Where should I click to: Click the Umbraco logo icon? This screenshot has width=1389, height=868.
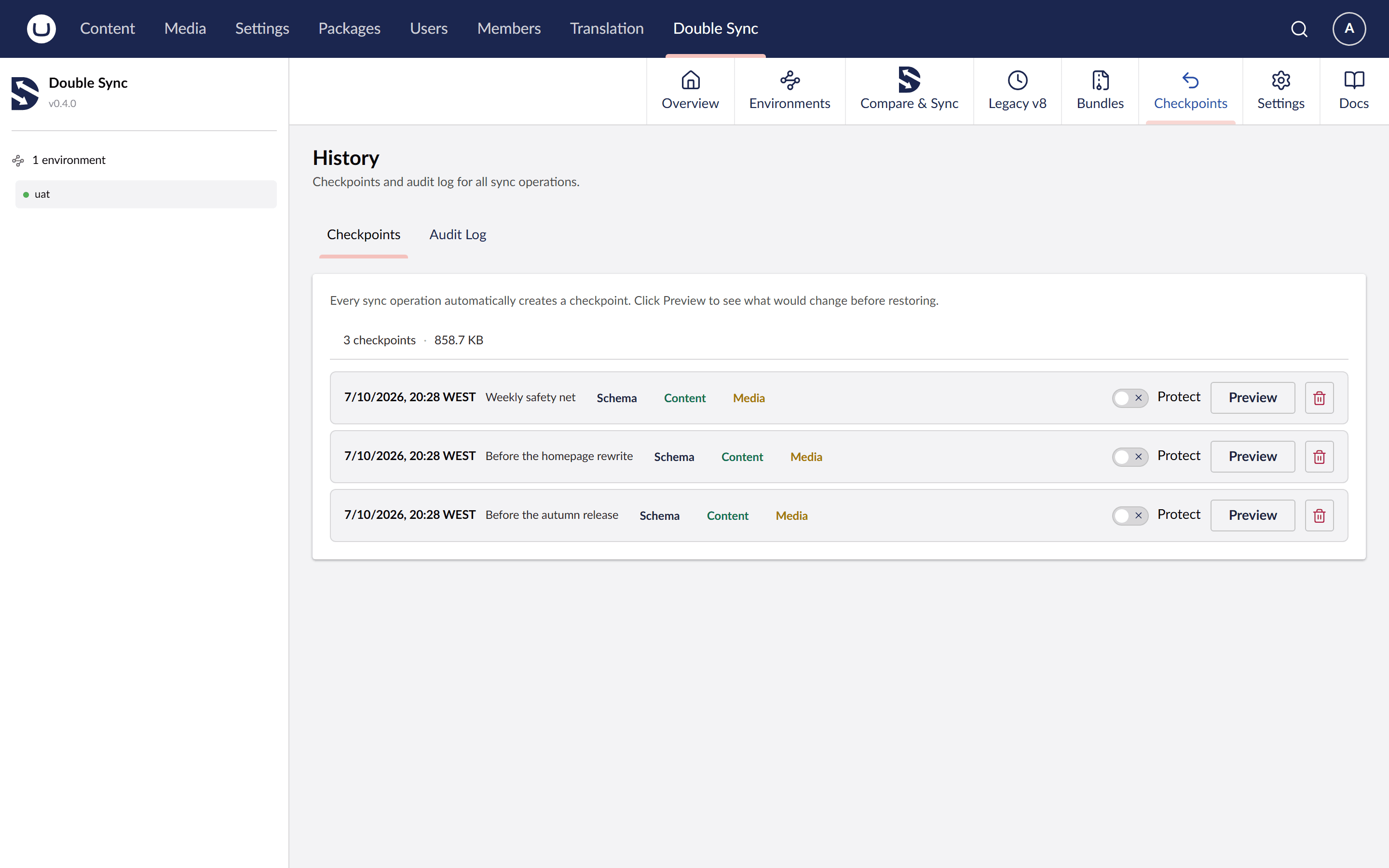coord(41,29)
